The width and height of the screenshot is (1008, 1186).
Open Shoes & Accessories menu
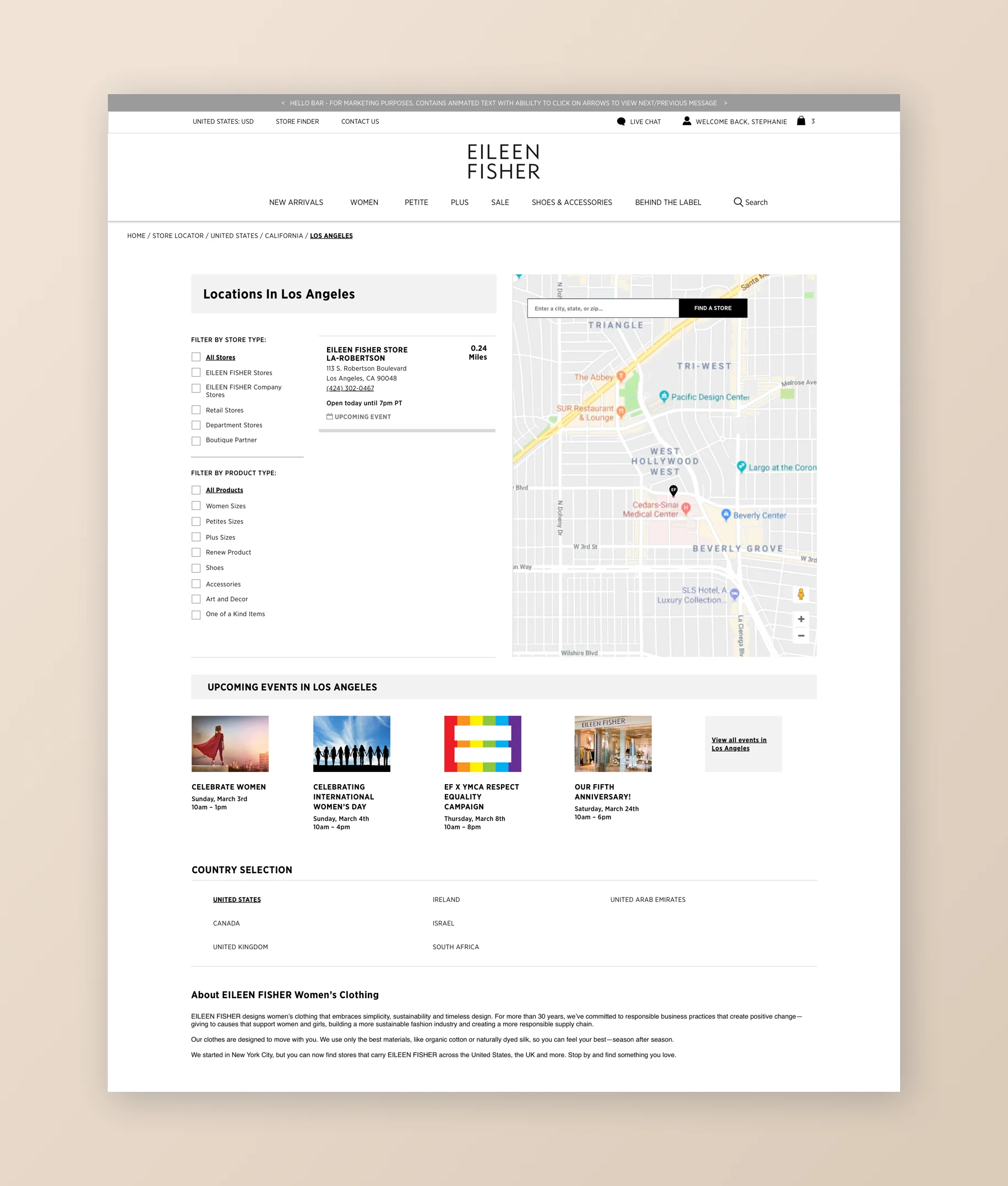(x=571, y=202)
